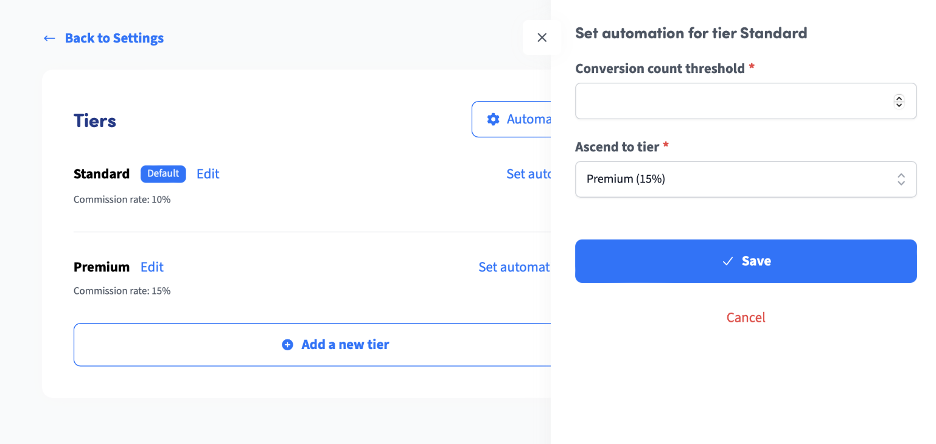
Task: Click the plus icon beside Add a new tier
Action: [288, 344]
